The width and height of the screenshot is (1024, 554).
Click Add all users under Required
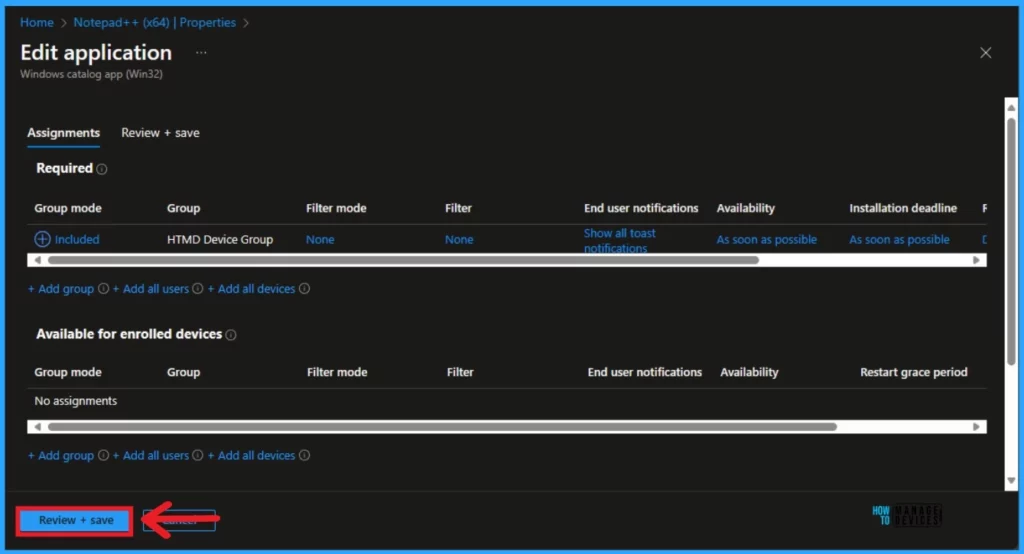coord(150,289)
